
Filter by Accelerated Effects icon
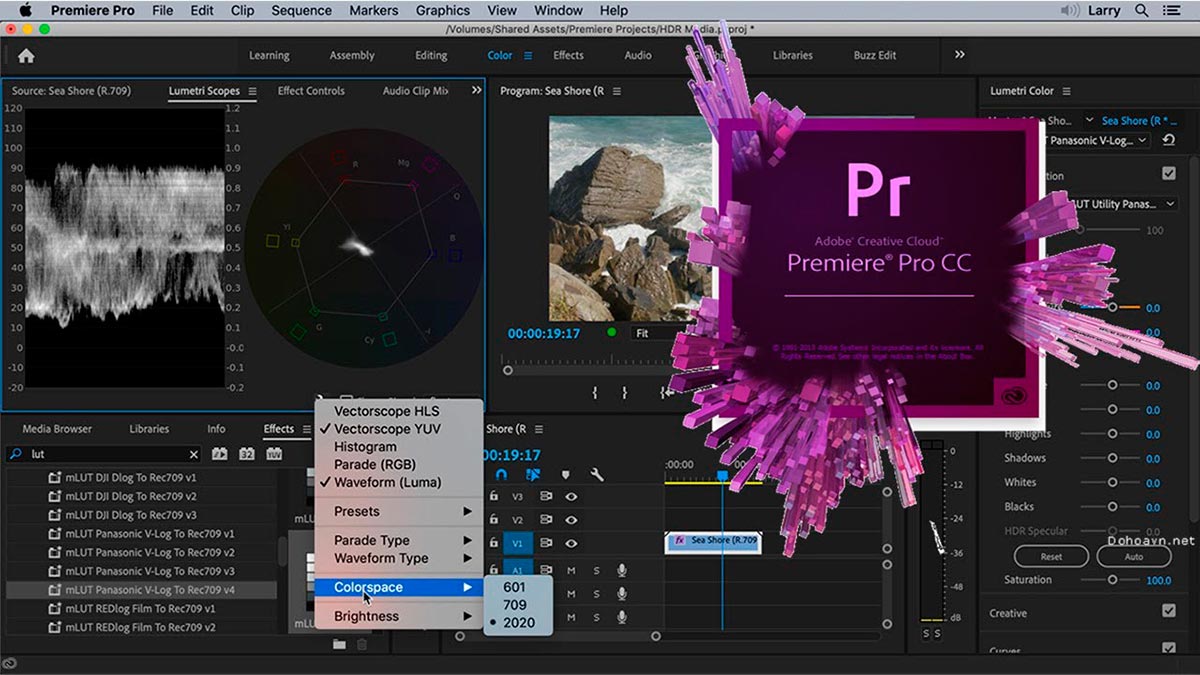[220, 454]
